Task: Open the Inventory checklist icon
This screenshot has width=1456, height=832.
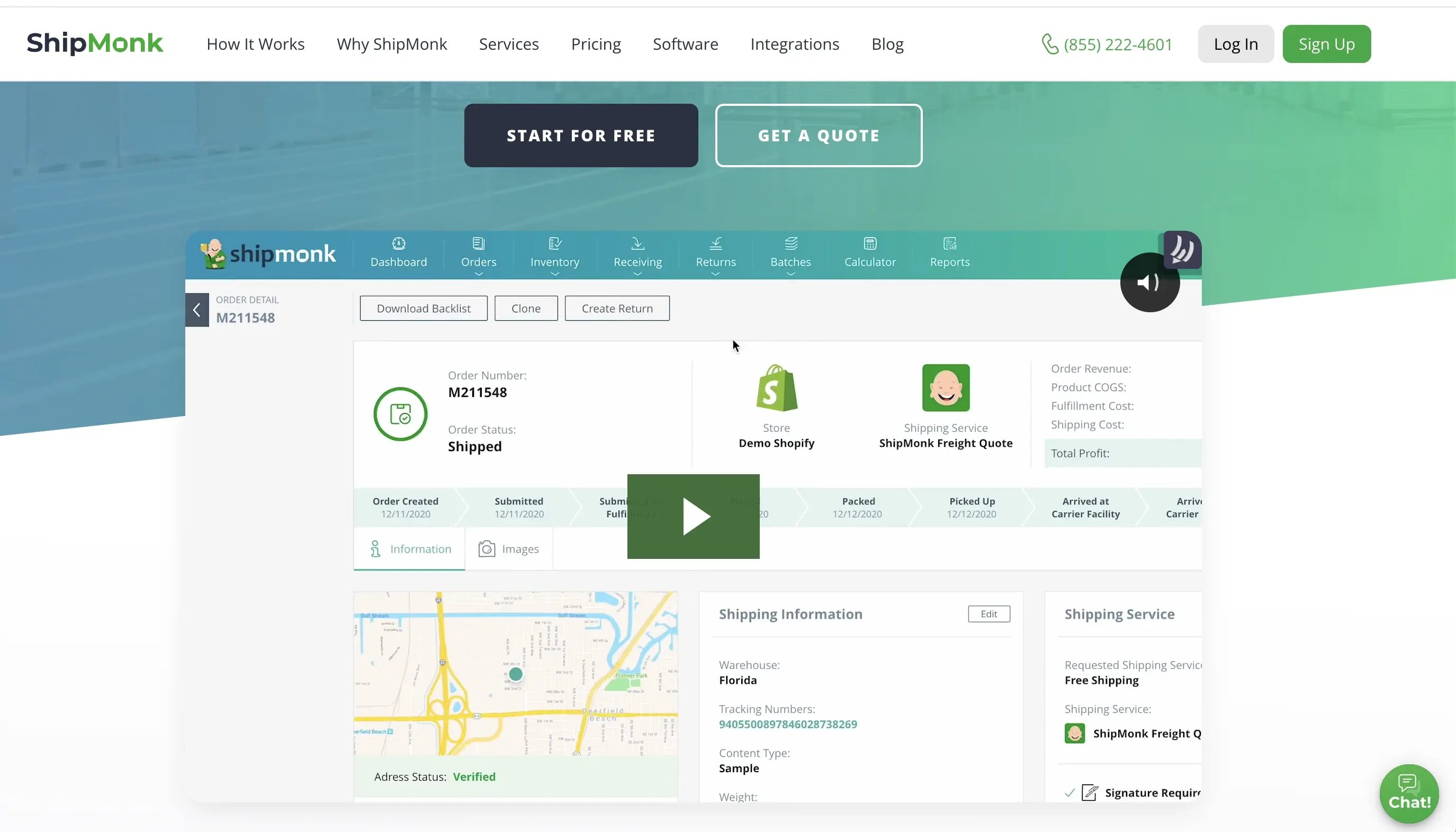Action: coord(554,244)
